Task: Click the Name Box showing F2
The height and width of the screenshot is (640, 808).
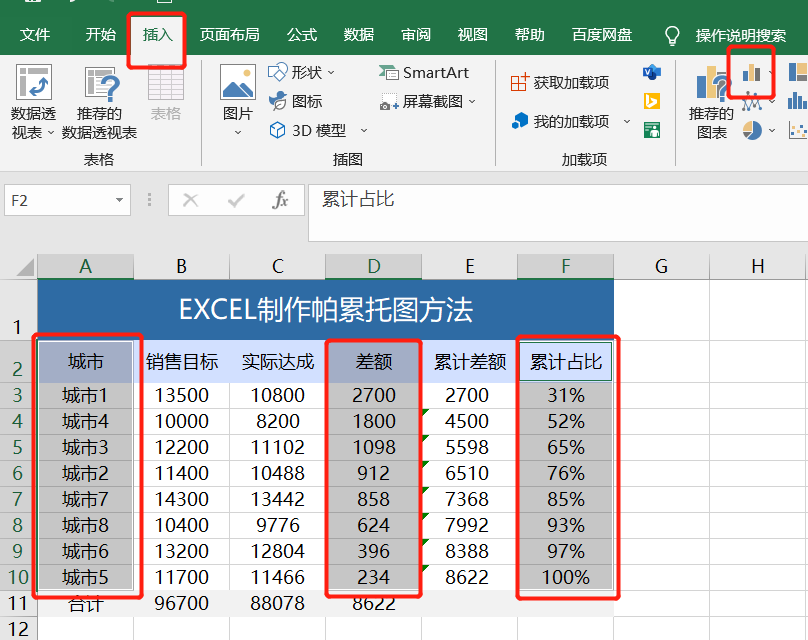Action: pyautogui.click(x=59, y=200)
